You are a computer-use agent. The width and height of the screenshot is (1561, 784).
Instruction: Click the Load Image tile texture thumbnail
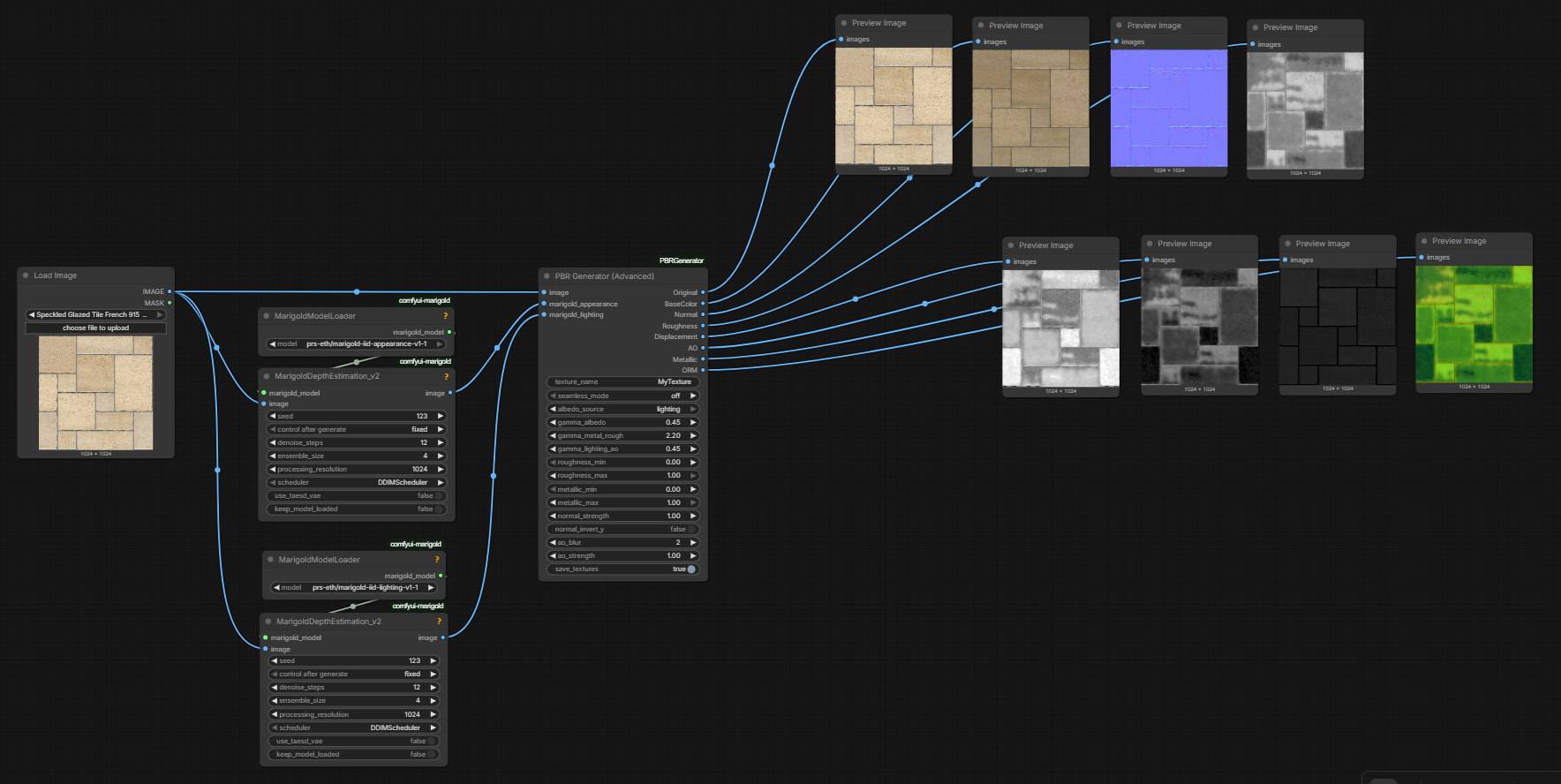96,393
